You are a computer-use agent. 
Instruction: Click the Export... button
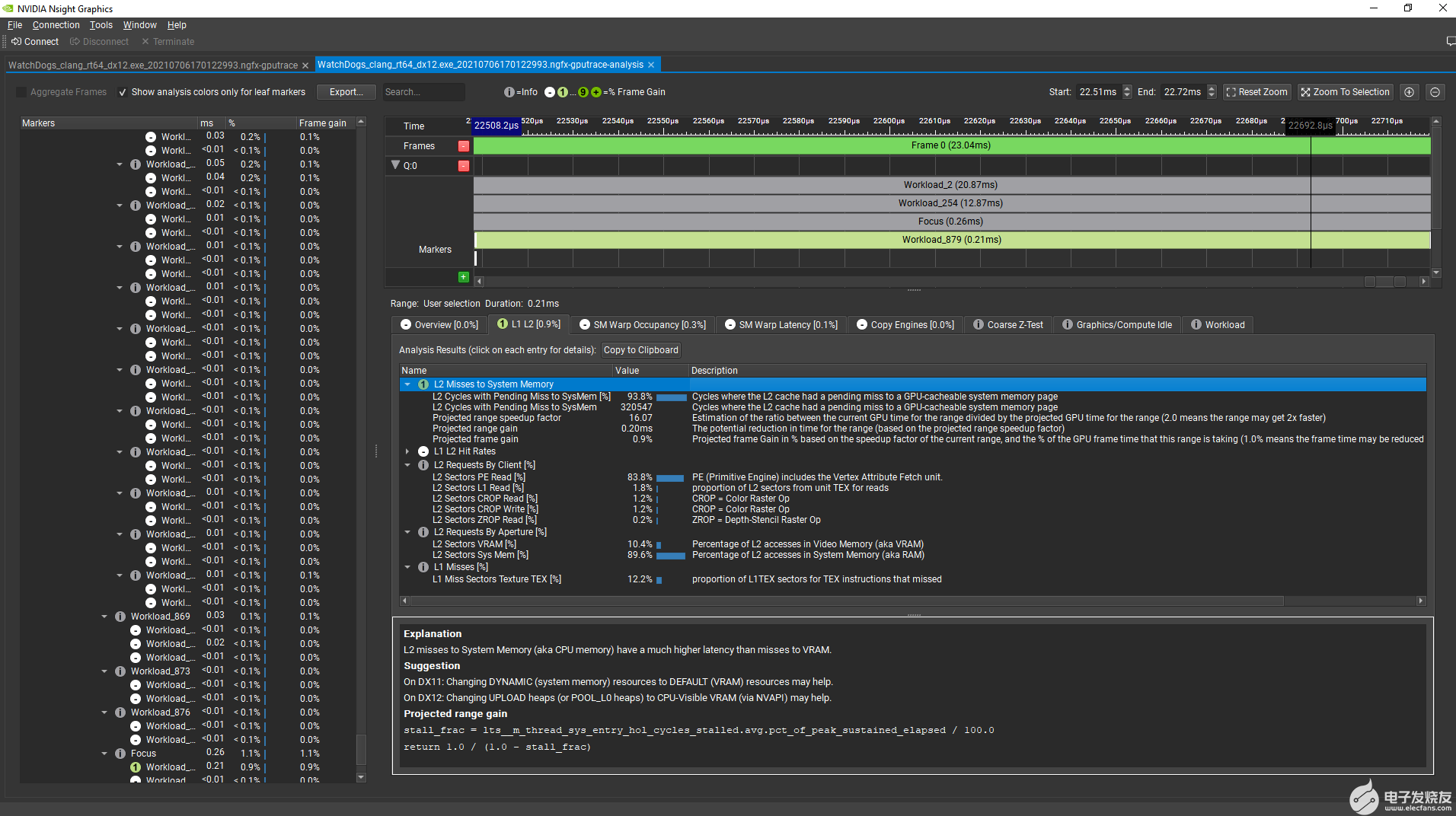tap(346, 92)
